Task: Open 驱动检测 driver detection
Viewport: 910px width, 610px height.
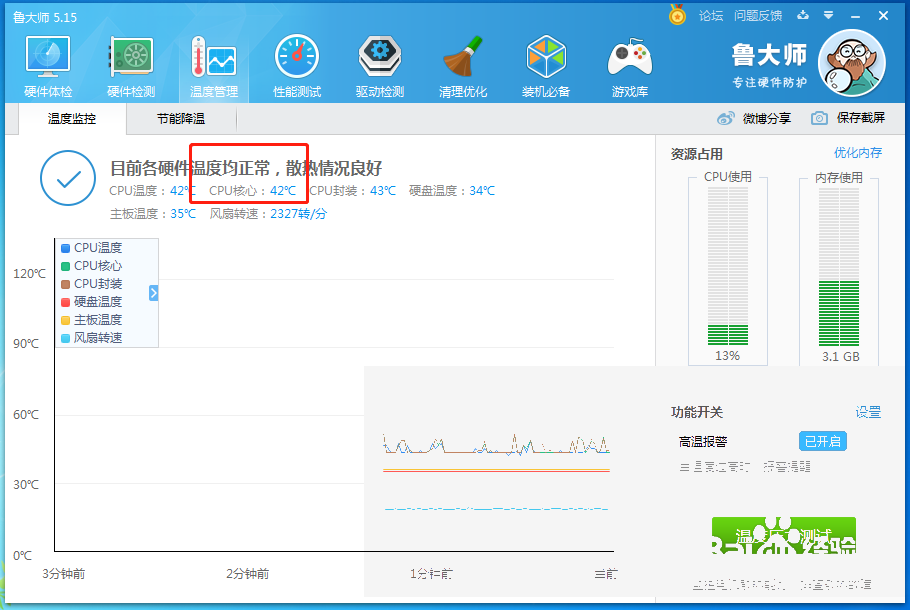Action: click(x=380, y=66)
